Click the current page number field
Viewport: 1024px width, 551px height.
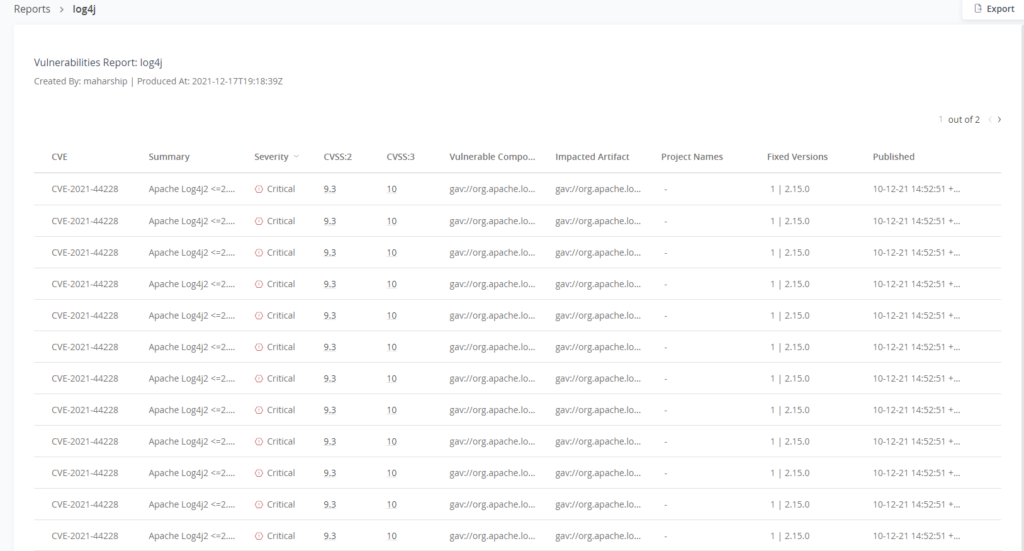pyautogui.click(x=941, y=120)
